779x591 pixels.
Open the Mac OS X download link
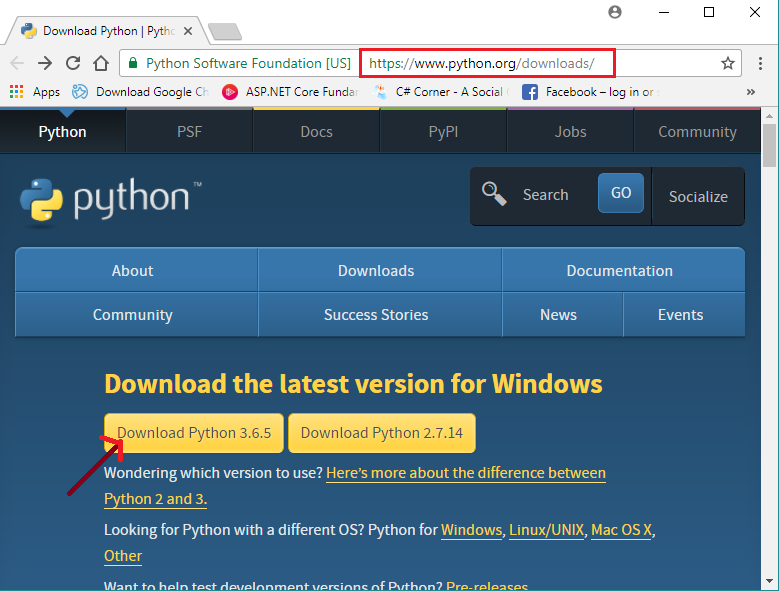pyautogui.click(x=621, y=530)
